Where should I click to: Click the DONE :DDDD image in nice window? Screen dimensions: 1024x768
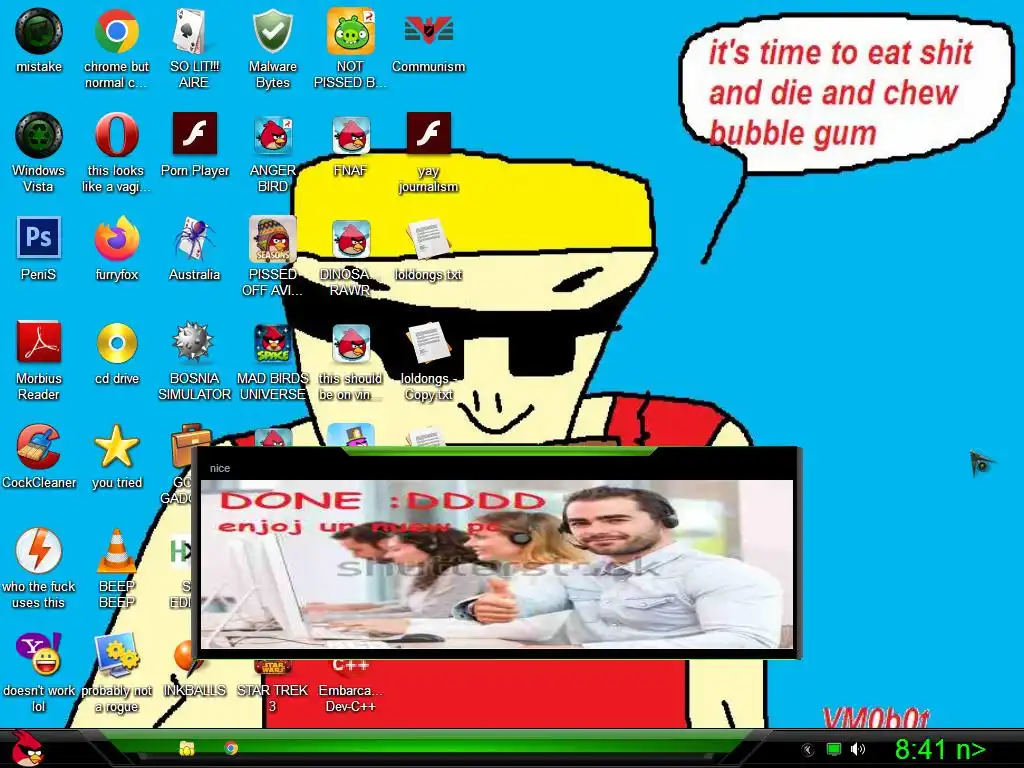click(497, 565)
